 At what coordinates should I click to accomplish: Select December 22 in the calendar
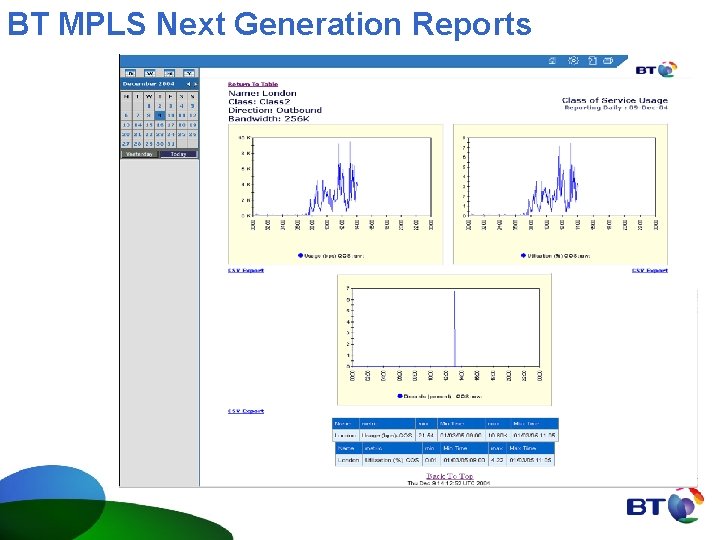[x=149, y=135]
